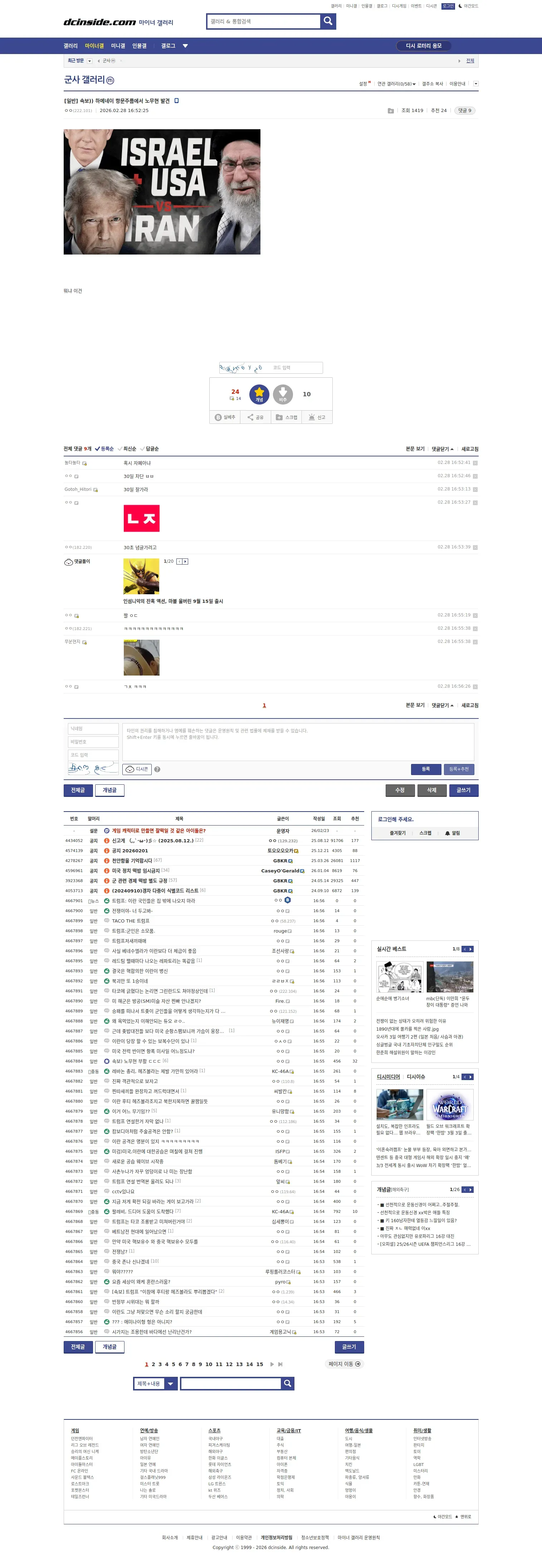The height and width of the screenshot is (1568, 542).
Task: Click the bottom list search magnifier
Action: pos(288,1384)
